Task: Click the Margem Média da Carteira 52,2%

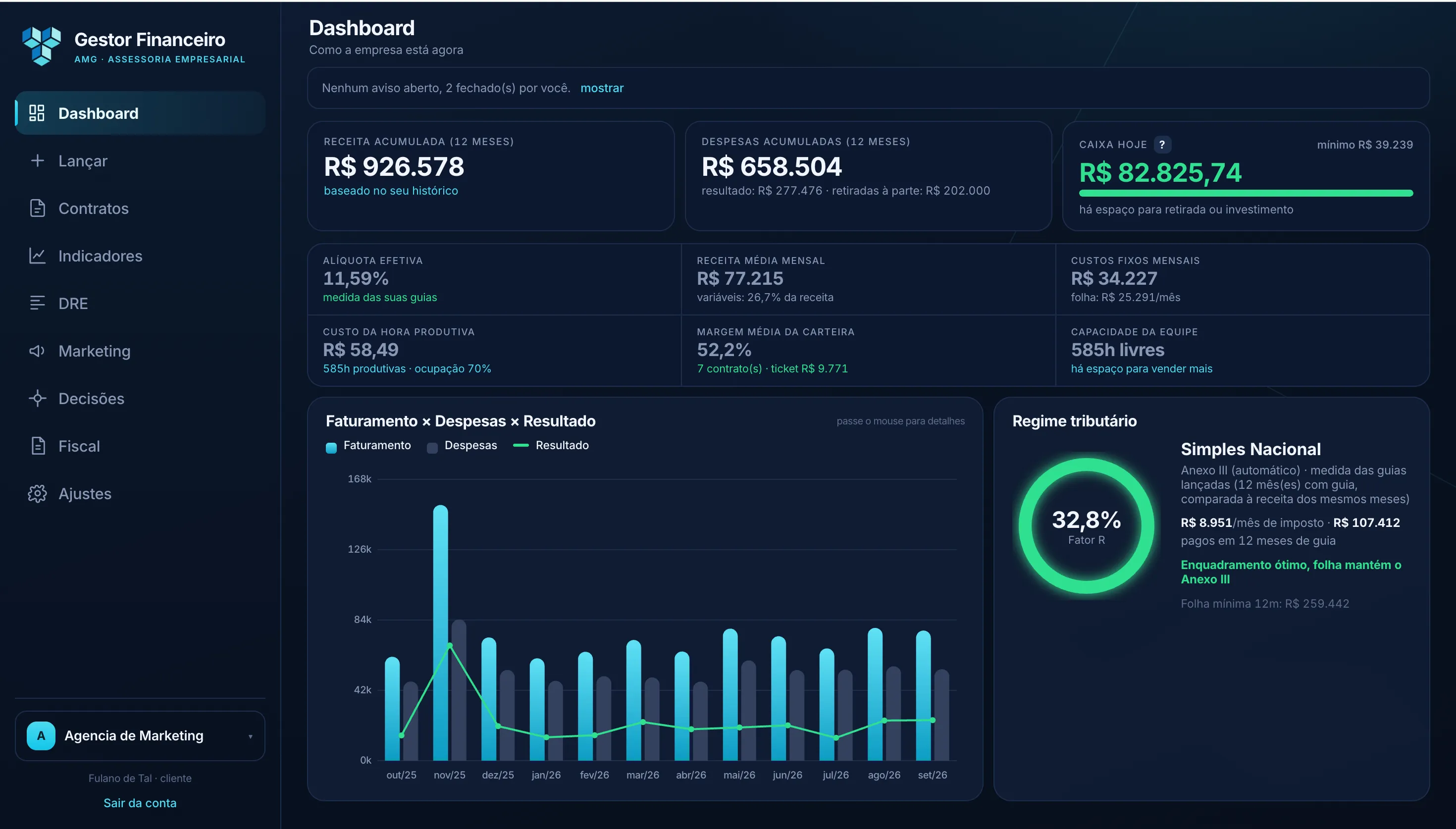Action: tap(724, 350)
